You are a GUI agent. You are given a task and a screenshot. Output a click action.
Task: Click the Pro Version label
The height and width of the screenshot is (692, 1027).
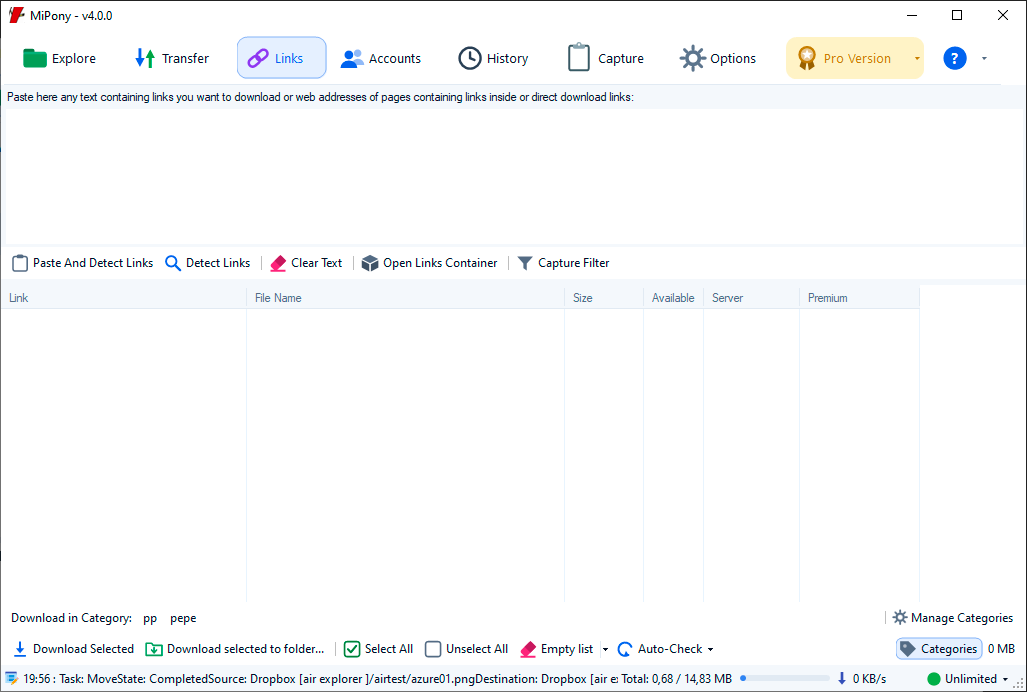pyautogui.click(x=857, y=58)
